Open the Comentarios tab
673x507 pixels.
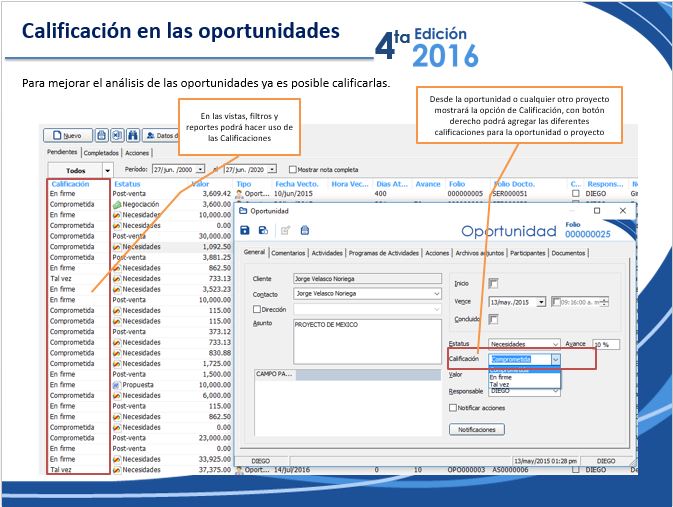(x=288, y=253)
